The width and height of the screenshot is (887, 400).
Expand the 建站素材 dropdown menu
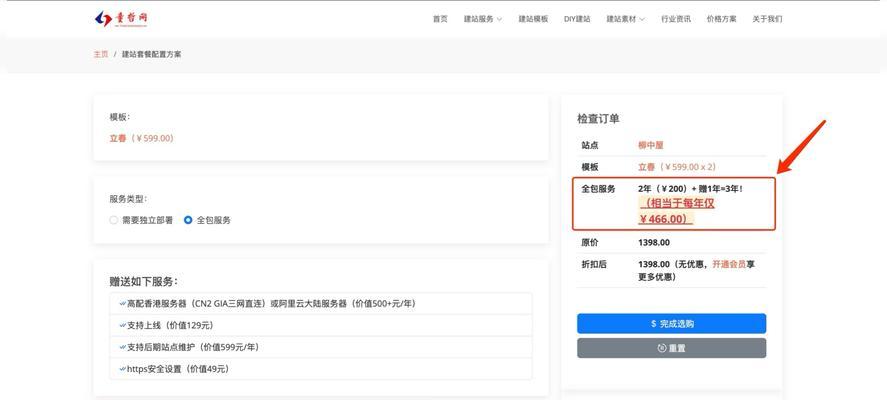tap(626, 19)
